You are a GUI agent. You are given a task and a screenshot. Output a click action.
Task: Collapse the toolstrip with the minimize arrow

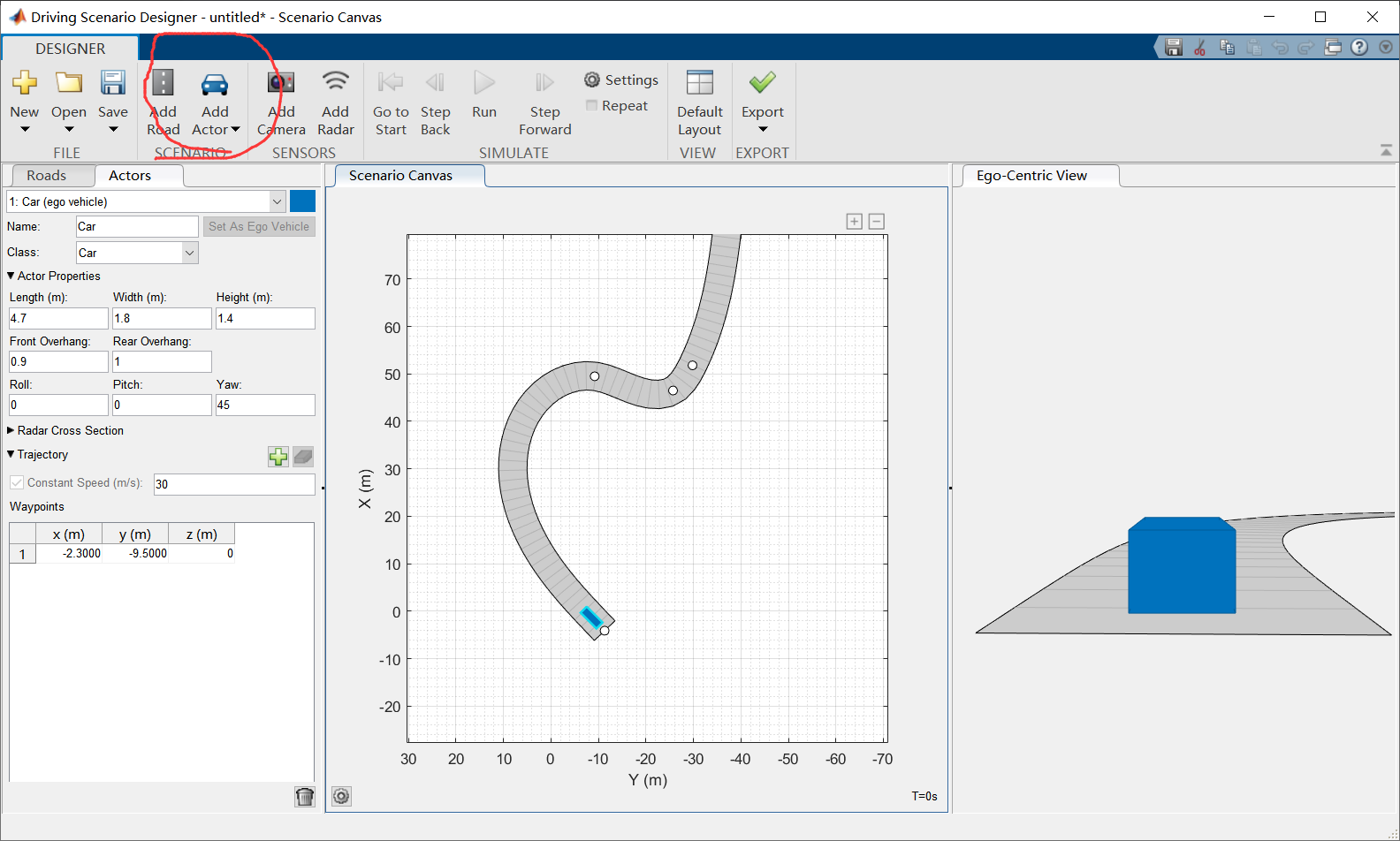(1386, 151)
